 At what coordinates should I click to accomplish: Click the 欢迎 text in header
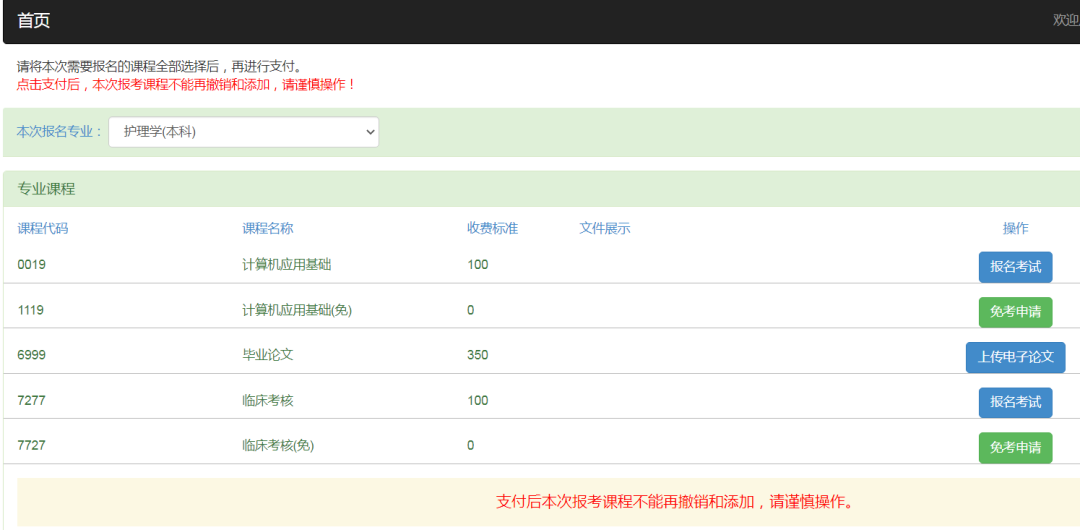(1065, 20)
